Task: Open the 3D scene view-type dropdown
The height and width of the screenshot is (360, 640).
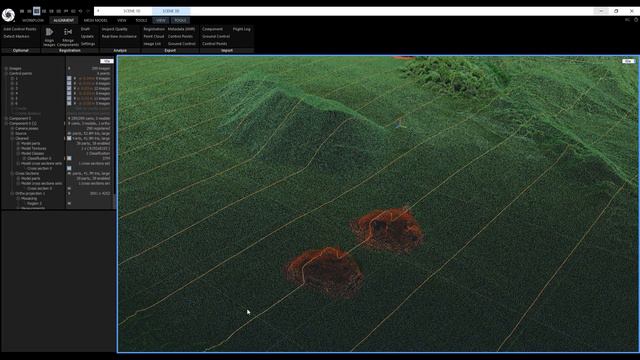Action: (x=628, y=61)
